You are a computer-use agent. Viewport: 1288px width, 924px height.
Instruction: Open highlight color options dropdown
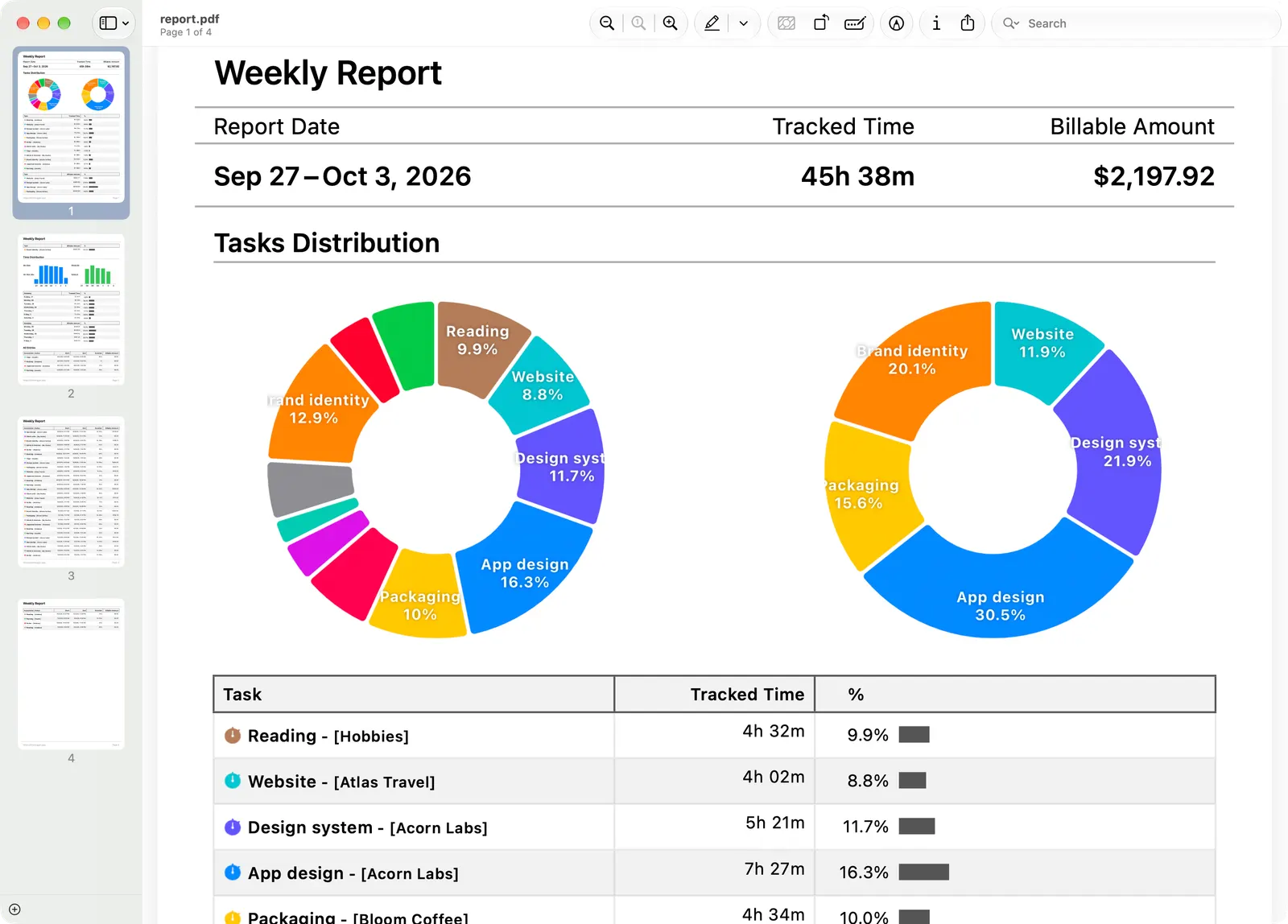click(x=744, y=23)
